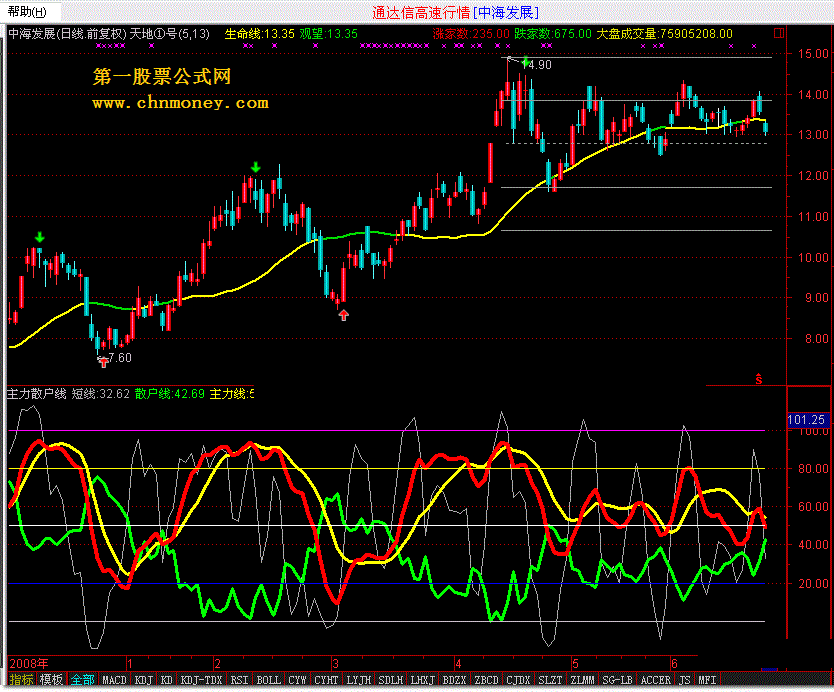Click the 14.90 high price label
This screenshot has height=692, width=834.
point(539,65)
